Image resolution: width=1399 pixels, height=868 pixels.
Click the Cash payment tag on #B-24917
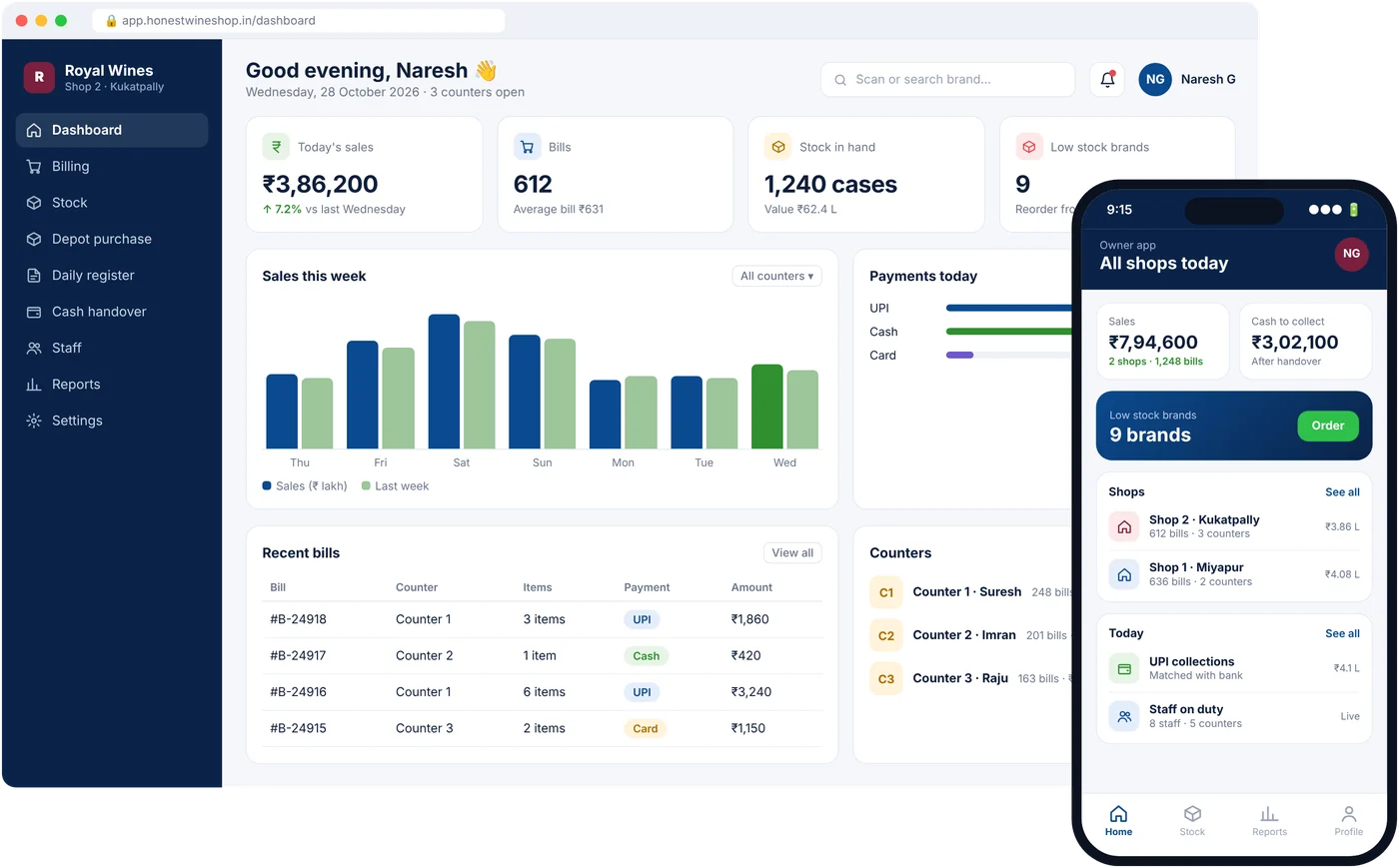[646, 656]
